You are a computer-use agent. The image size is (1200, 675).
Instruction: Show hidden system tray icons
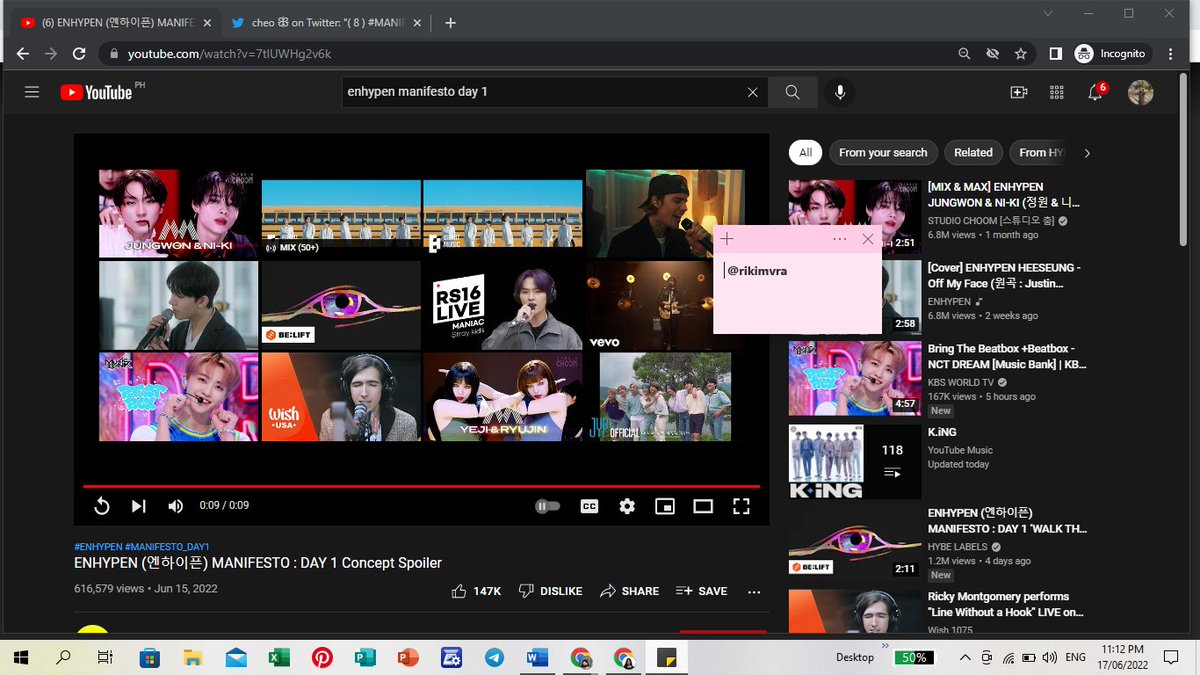pos(965,657)
